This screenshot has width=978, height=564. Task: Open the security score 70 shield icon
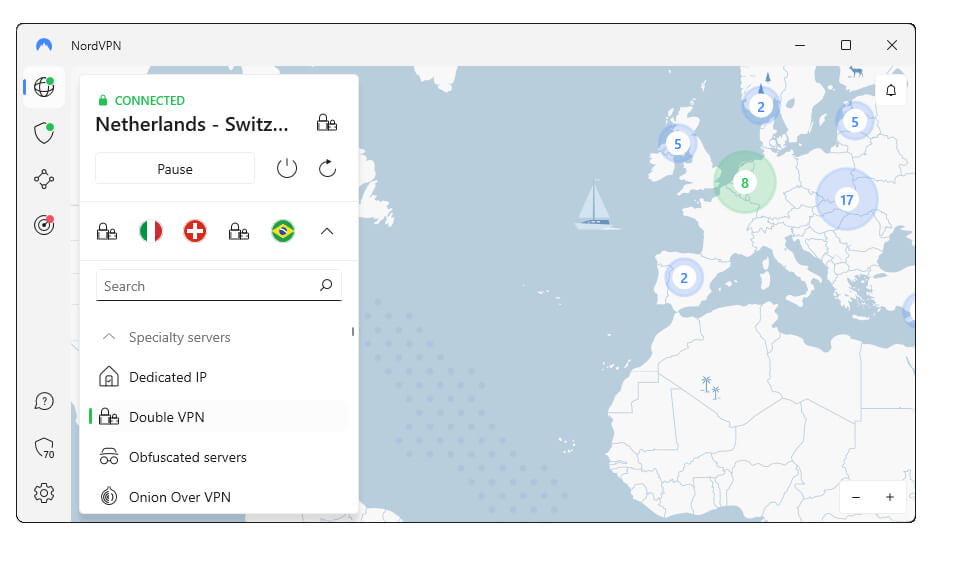[44, 448]
